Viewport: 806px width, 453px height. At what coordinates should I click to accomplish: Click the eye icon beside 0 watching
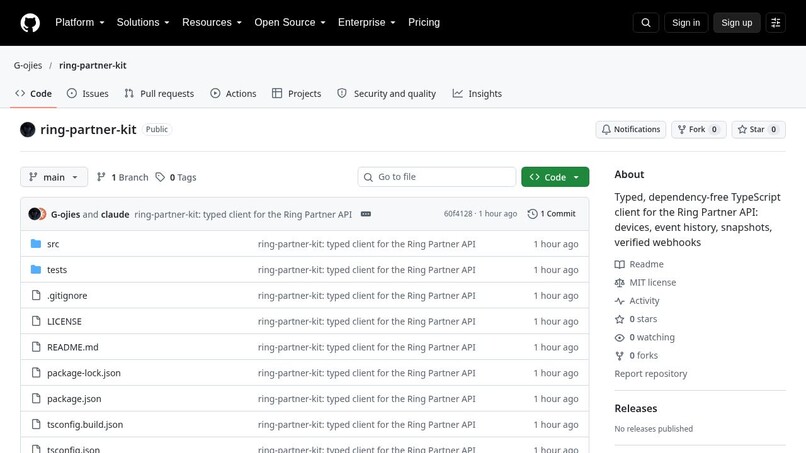(x=619, y=337)
